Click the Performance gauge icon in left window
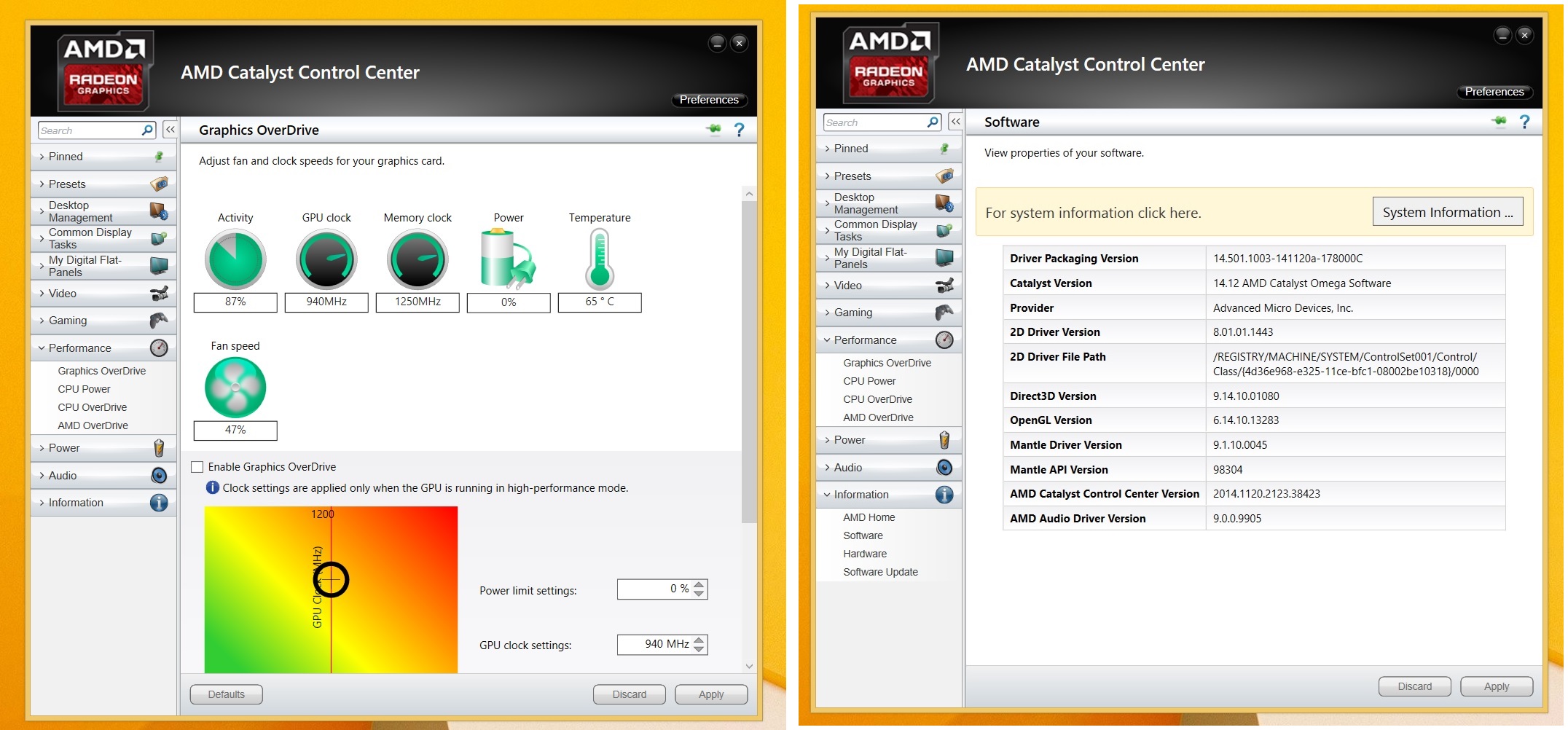Viewport: 1568px width, 730px height. coord(159,348)
